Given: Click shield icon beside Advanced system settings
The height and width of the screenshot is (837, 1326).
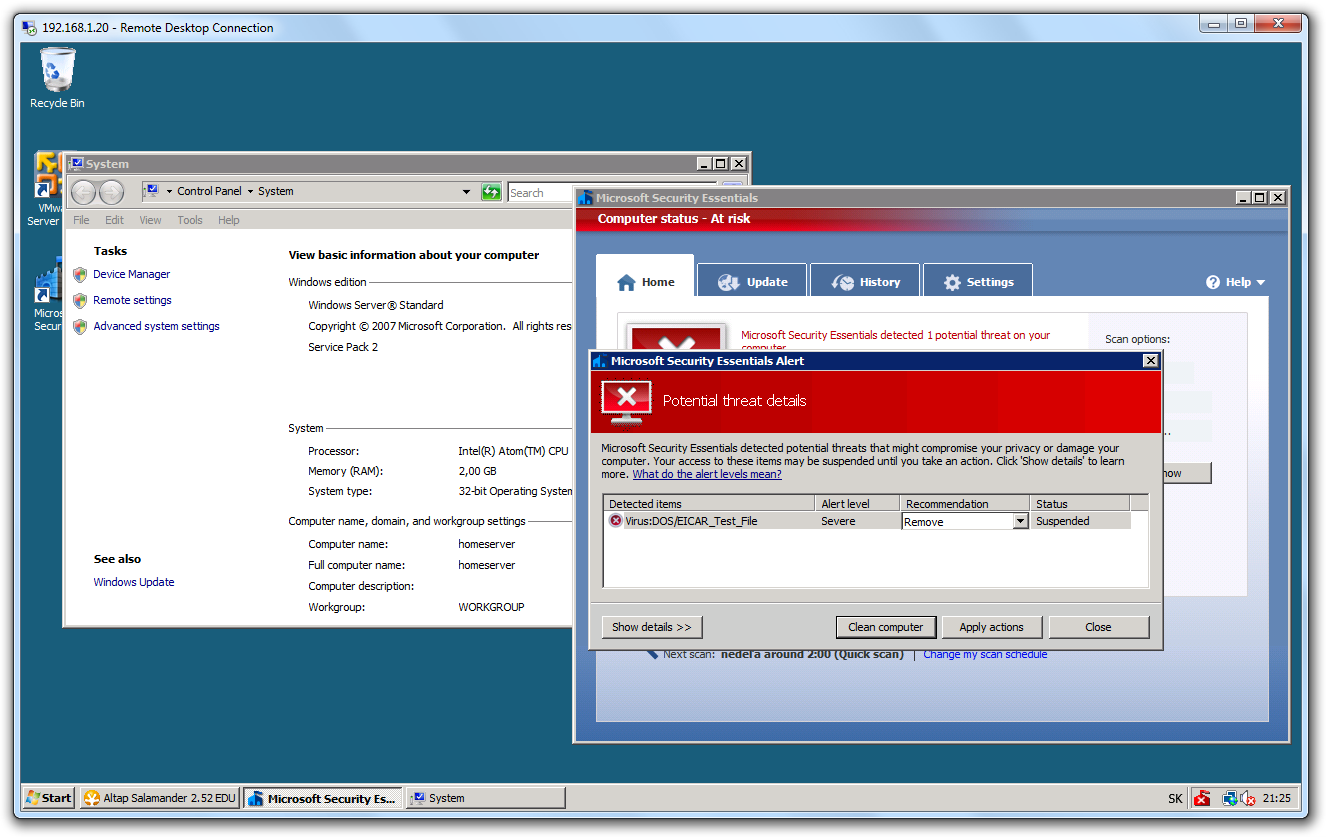Looking at the screenshot, I should point(80,326).
